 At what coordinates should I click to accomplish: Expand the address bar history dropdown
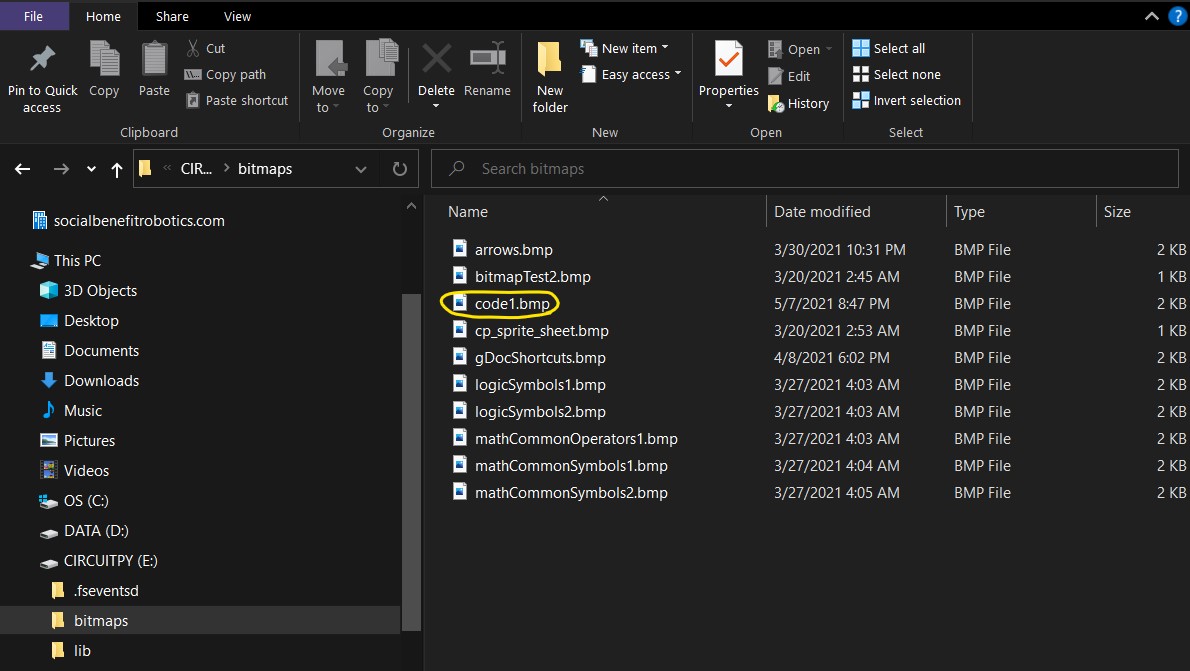(361, 169)
